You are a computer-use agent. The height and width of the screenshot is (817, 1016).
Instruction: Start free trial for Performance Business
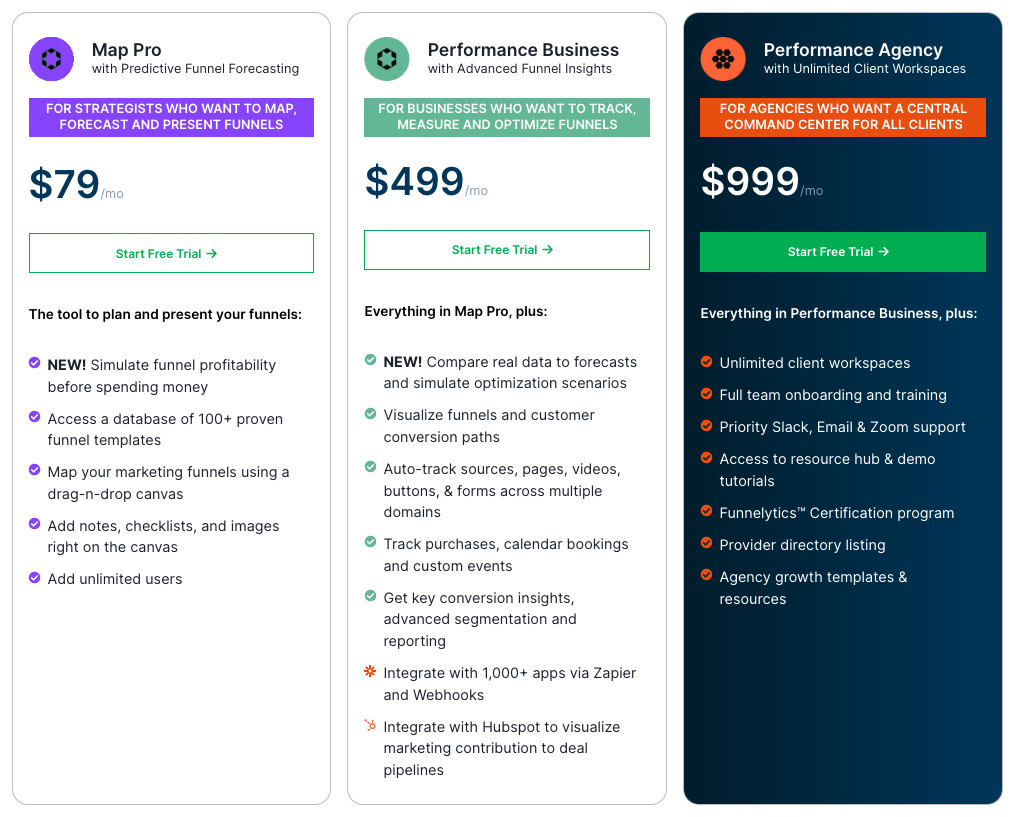tap(506, 250)
